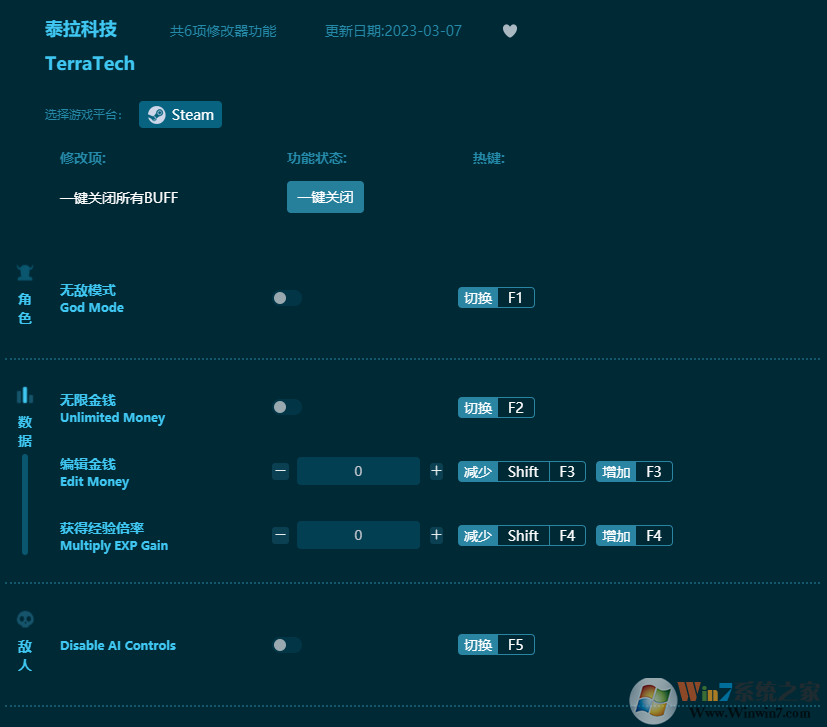This screenshot has height=727, width=827.
Task: Click the 角色 character category icon
Action: pos(25,273)
